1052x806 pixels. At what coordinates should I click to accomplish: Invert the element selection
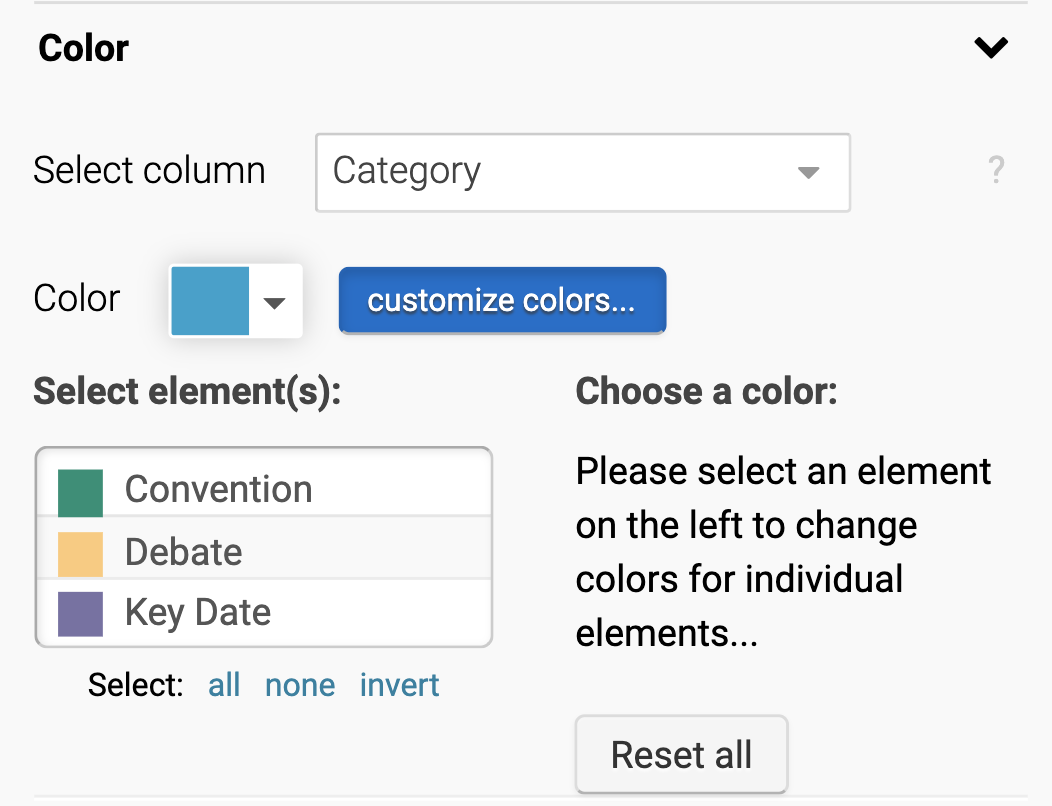coord(399,685)
